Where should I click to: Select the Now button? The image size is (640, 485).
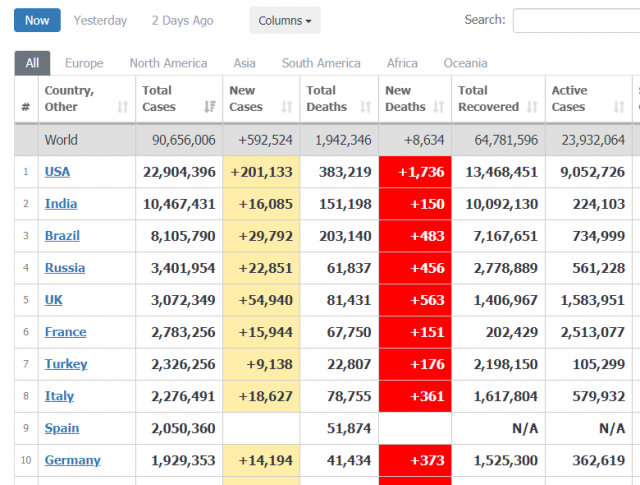click(x=37, y=20)
